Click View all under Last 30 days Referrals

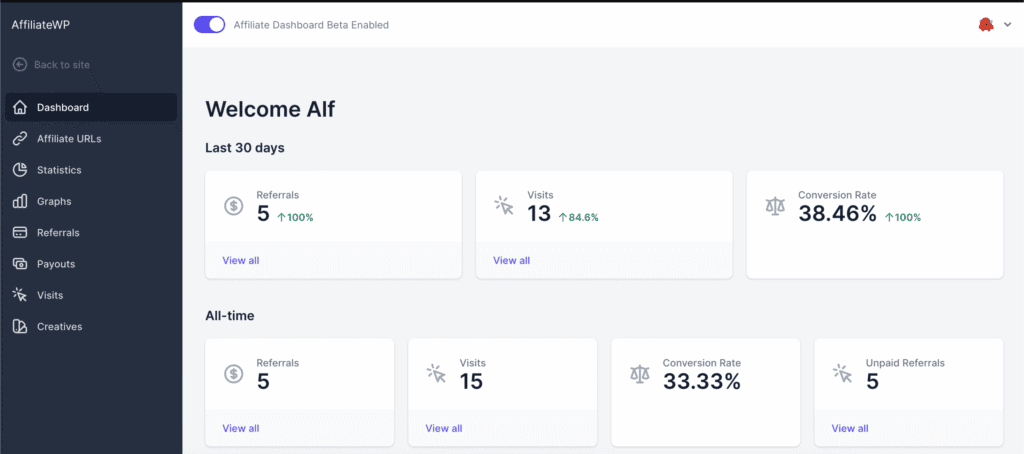tap(240, 260)
